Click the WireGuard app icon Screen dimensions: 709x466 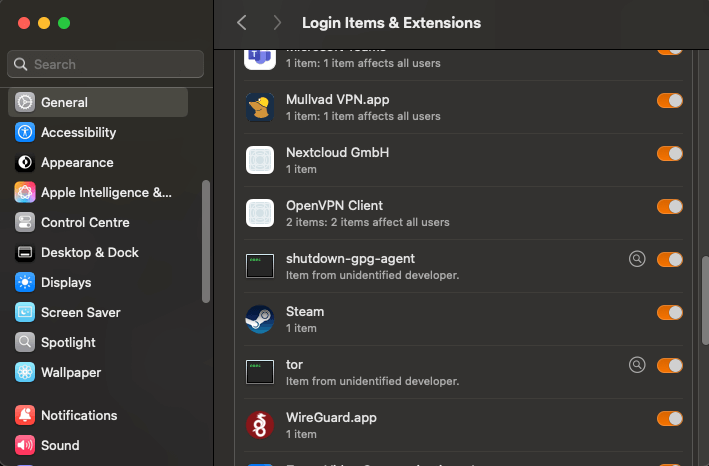(260, 425)
